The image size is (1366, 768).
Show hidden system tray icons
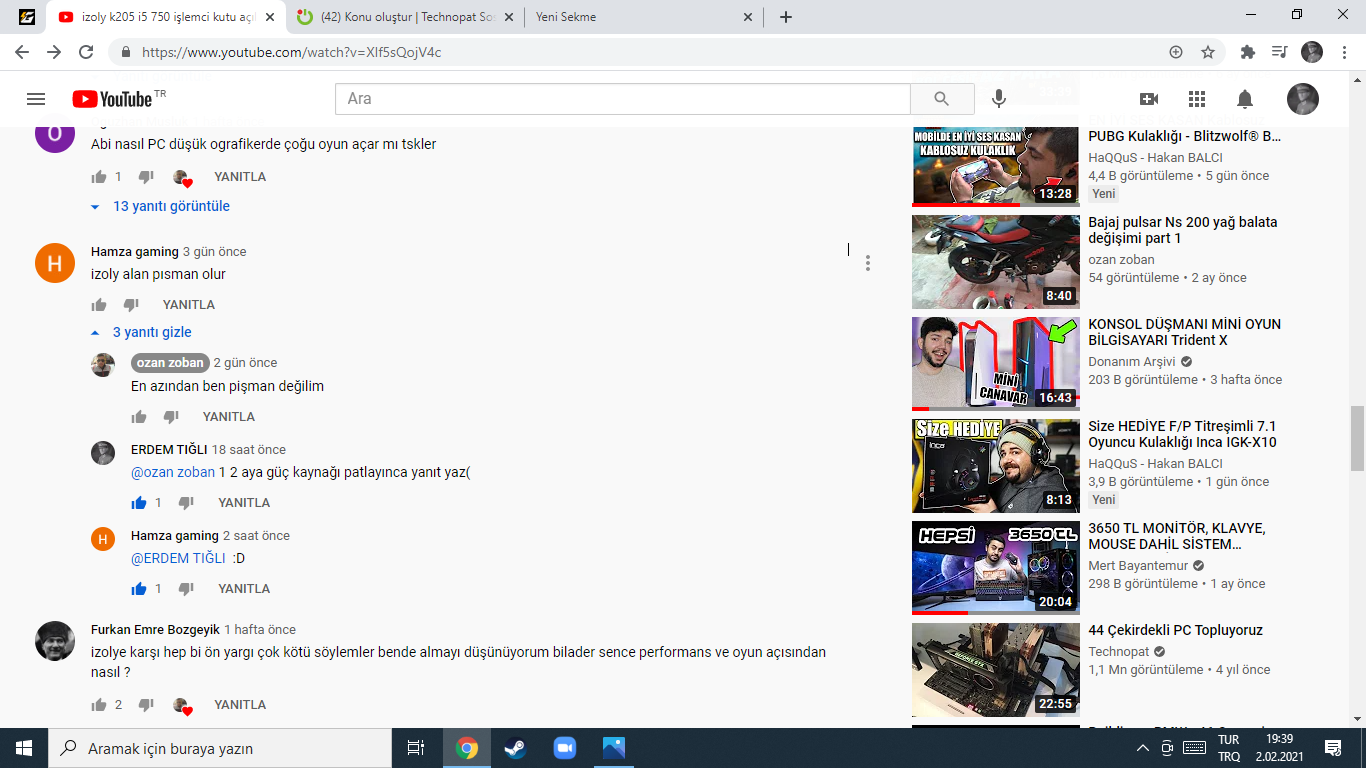pyautogui.click(x=1143, y=748)
